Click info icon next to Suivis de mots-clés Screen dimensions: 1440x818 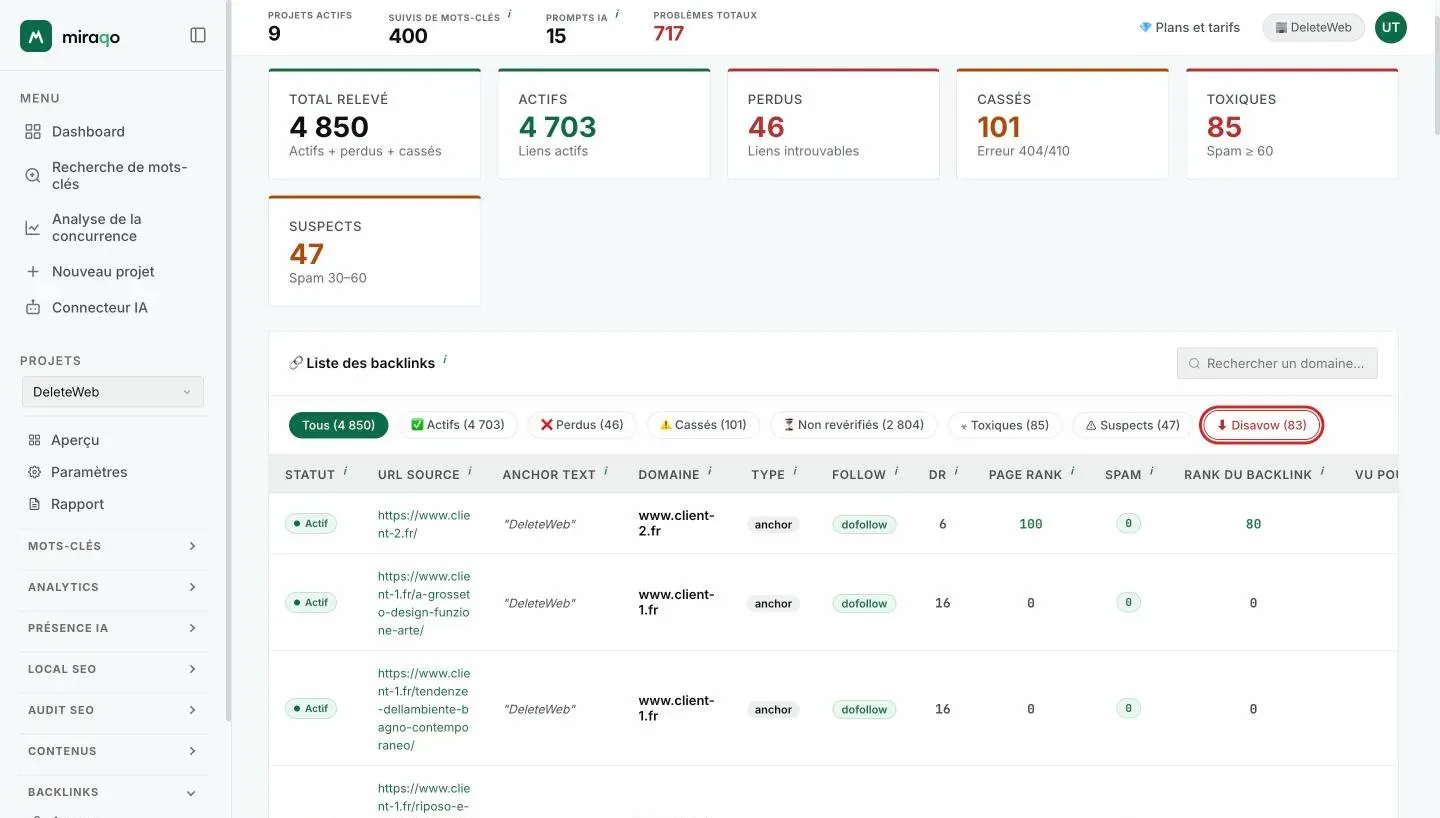(x=509, y=14)
